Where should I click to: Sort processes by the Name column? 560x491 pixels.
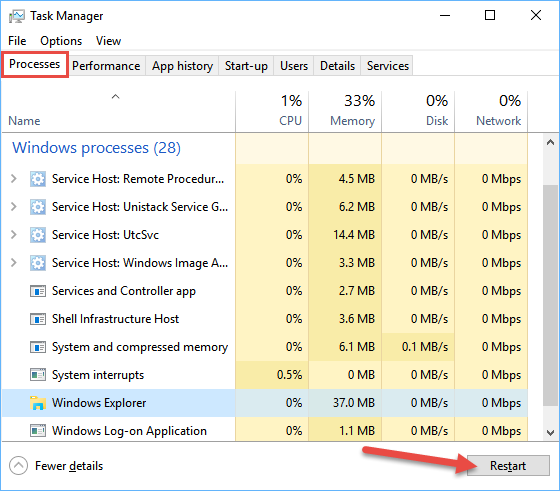coord(118,112)
